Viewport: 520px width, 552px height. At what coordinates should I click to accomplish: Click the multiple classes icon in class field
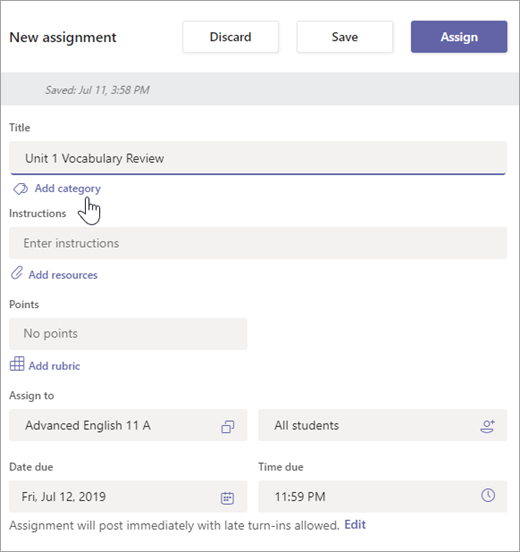click(x=228, y=426)
